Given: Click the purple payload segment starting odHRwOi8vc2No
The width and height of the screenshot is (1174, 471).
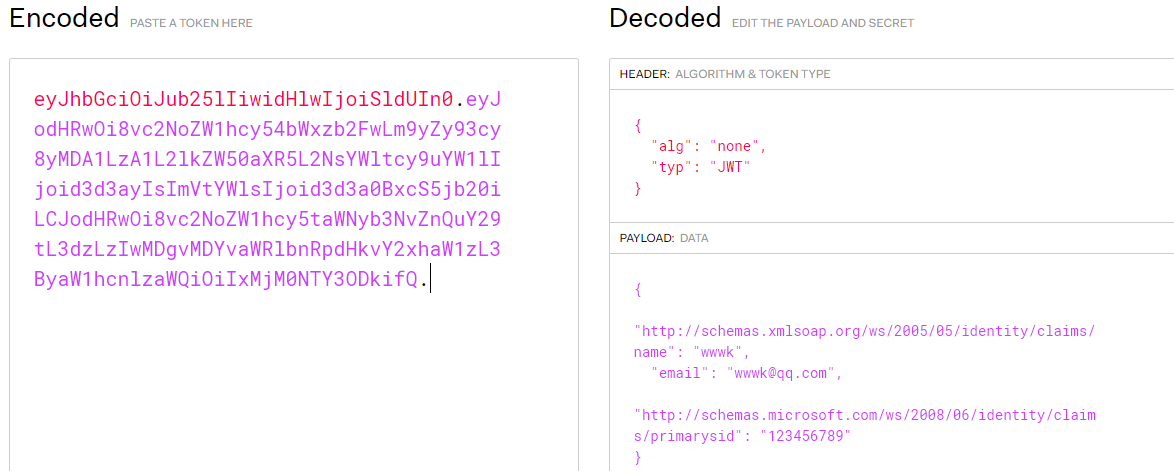Looking at the screenshot, I should tap(267, 130).
